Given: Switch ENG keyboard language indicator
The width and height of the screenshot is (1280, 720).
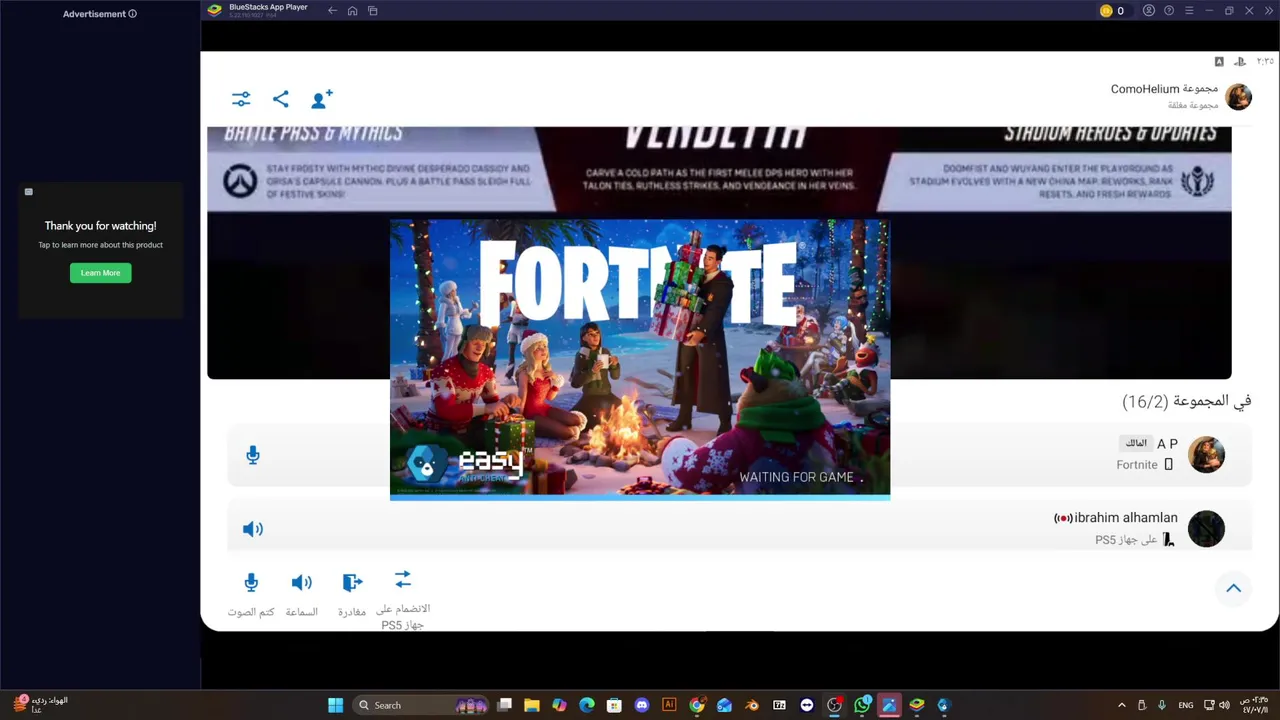Looking at the screenshot, I should point(1186,705).
